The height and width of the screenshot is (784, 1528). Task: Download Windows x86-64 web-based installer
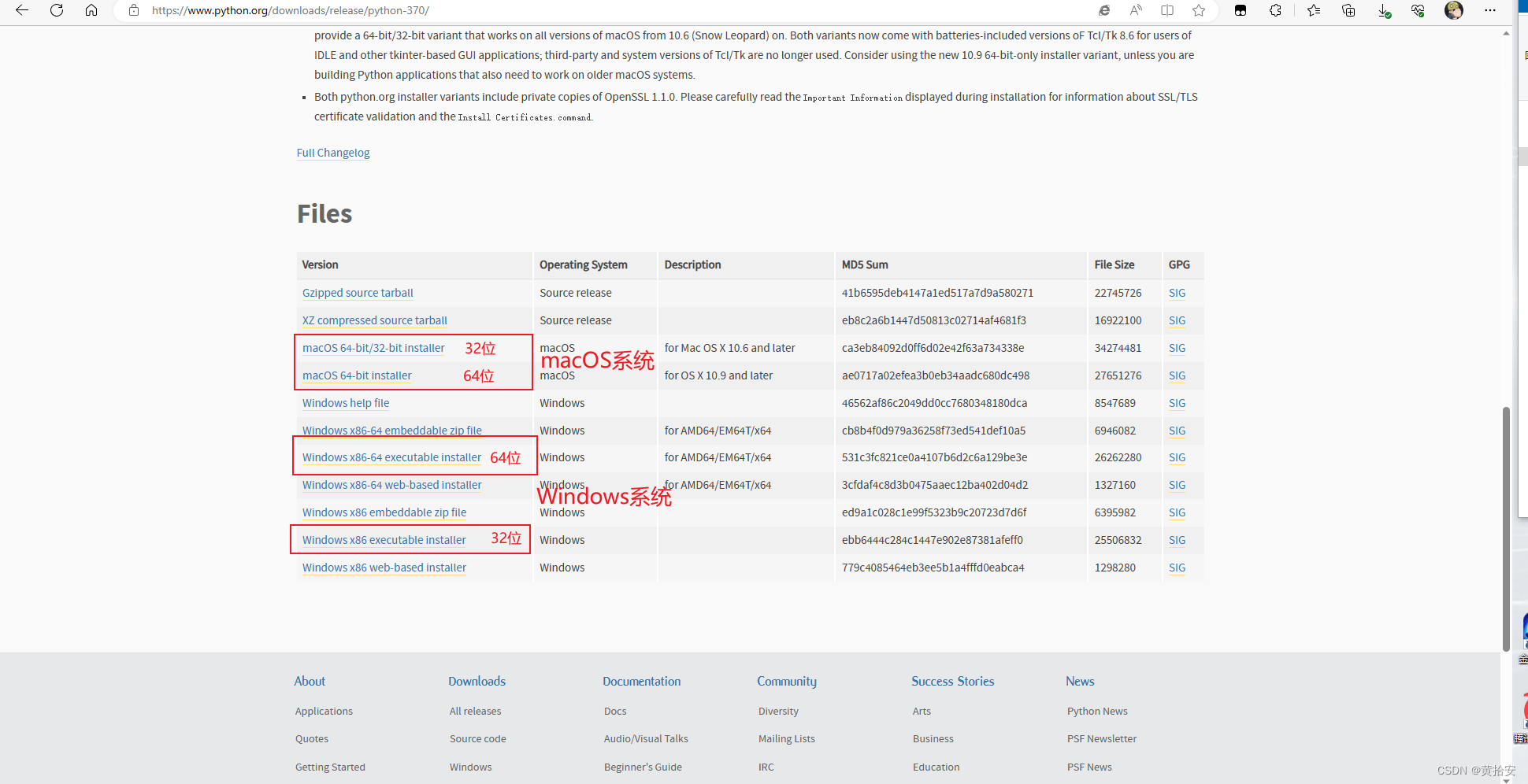click(392, 485)
